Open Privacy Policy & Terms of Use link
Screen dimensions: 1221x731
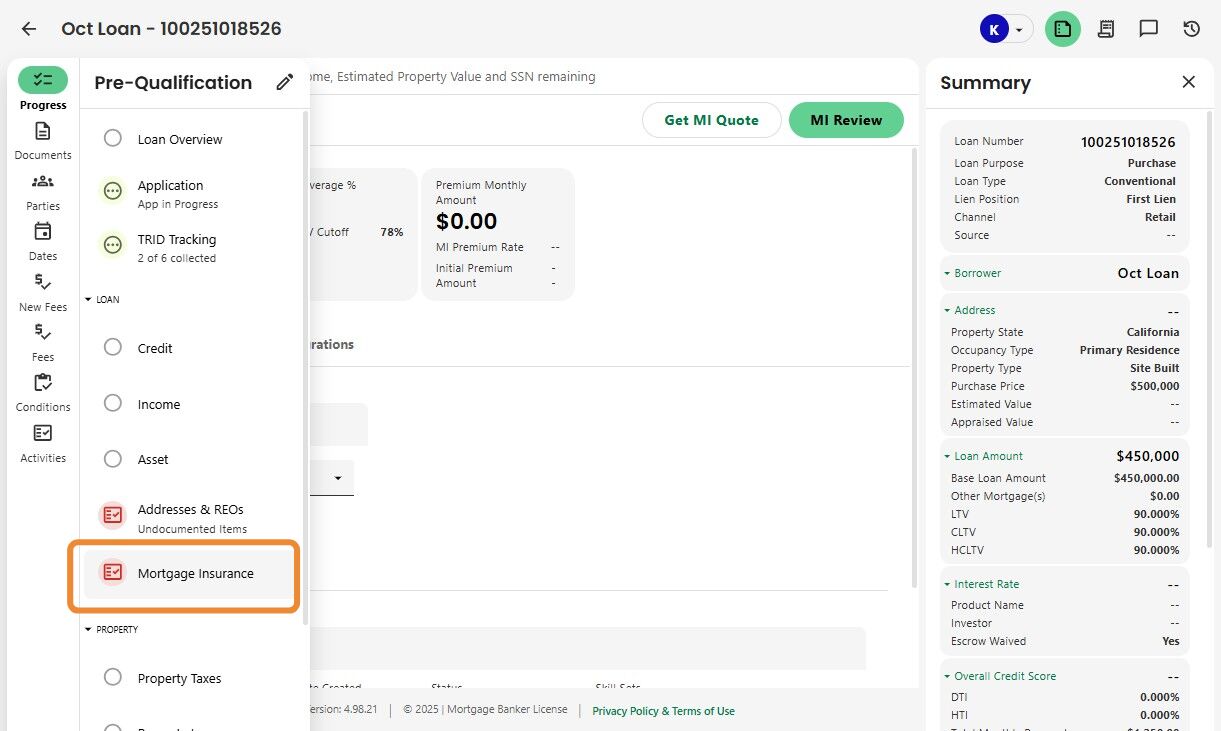(663, 711)
